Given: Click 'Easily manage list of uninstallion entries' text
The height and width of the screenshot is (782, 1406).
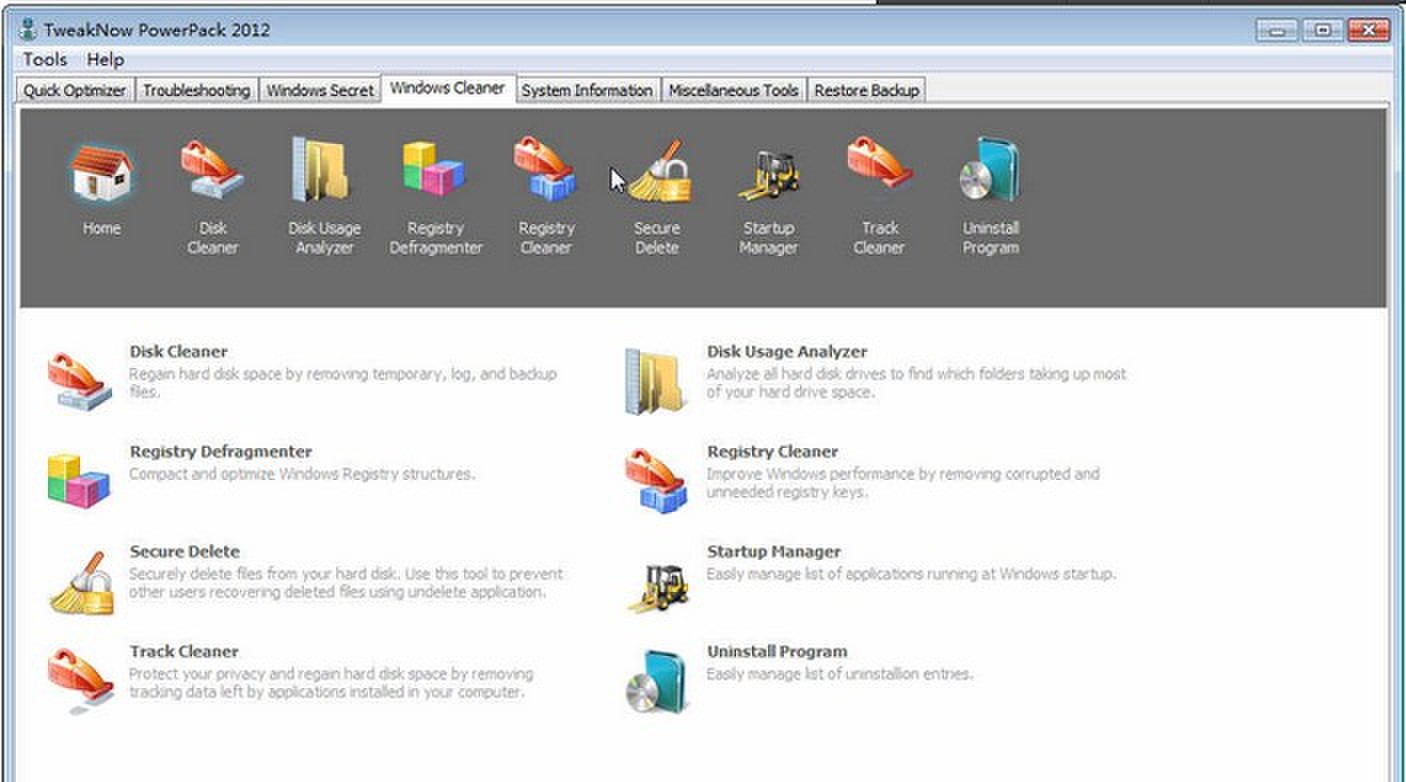Looking at the screenshot, I should [x=839, y=674].
